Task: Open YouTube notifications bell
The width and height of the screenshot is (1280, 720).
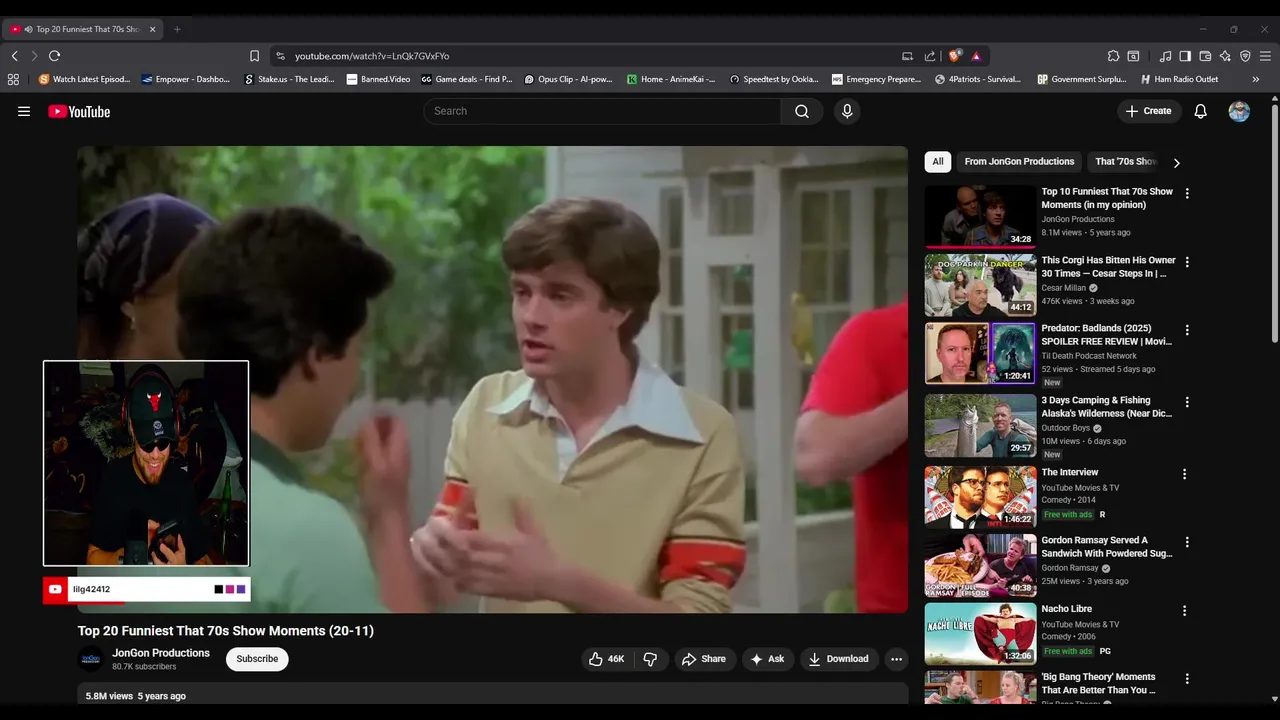Action: pos(1200,111)
